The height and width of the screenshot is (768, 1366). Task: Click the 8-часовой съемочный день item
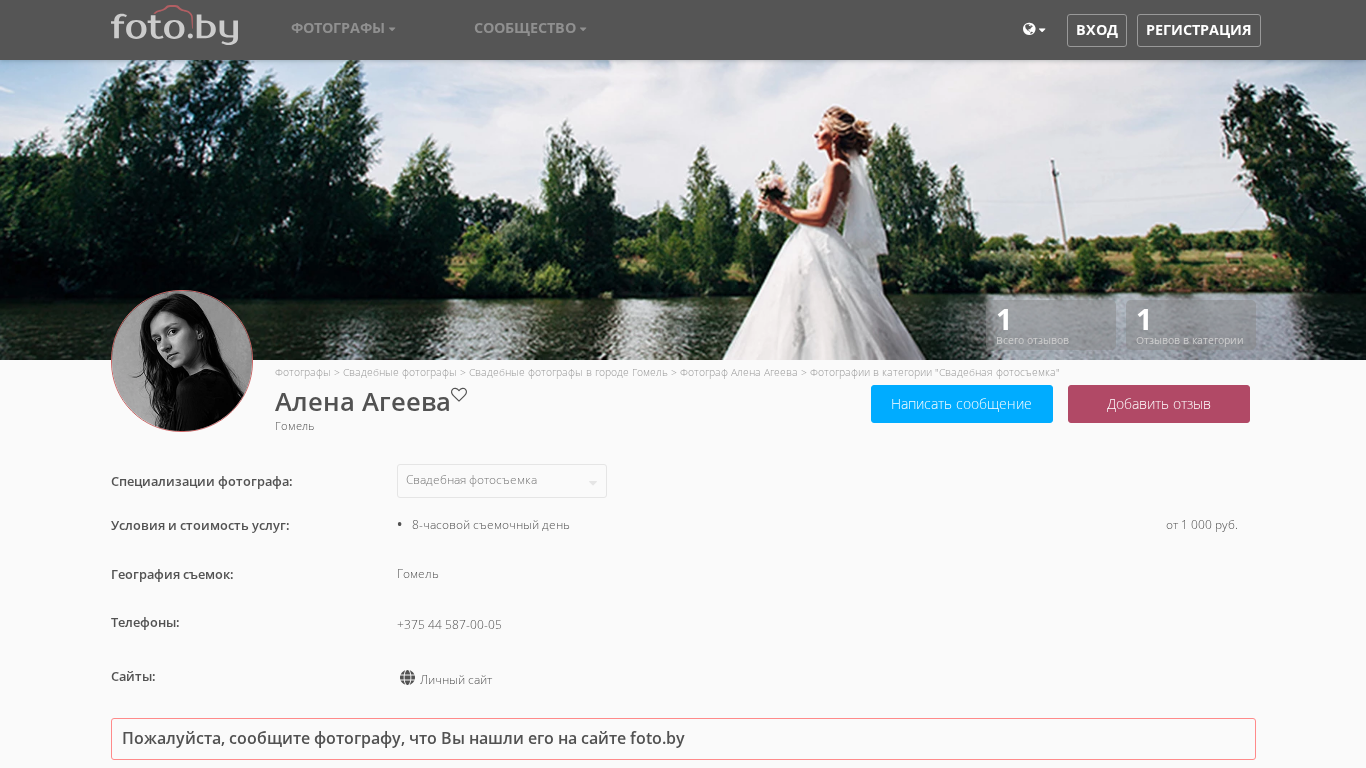tap(490, 525)
